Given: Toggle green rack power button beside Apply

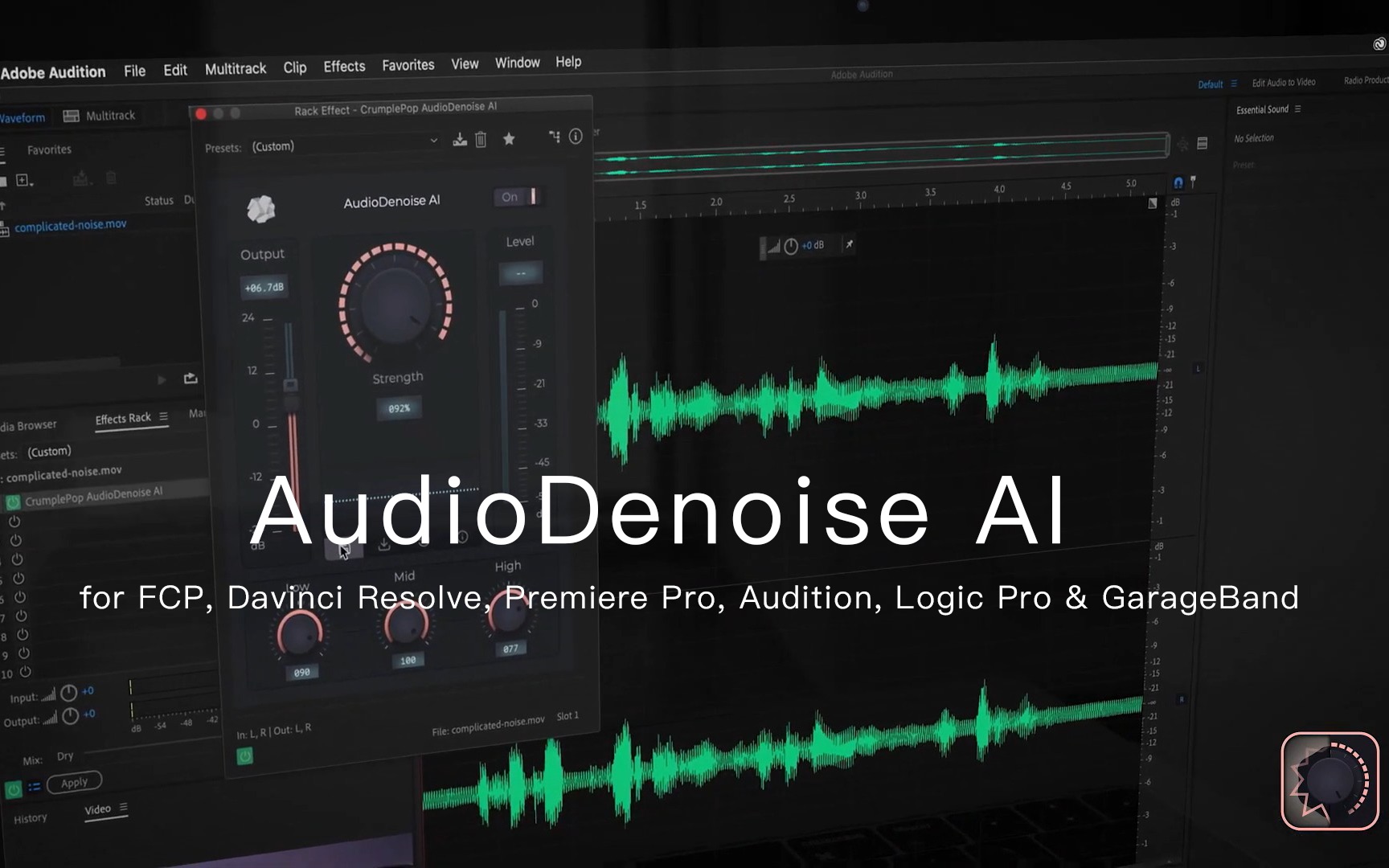Looking at the screenshot, I should [13, 789].
